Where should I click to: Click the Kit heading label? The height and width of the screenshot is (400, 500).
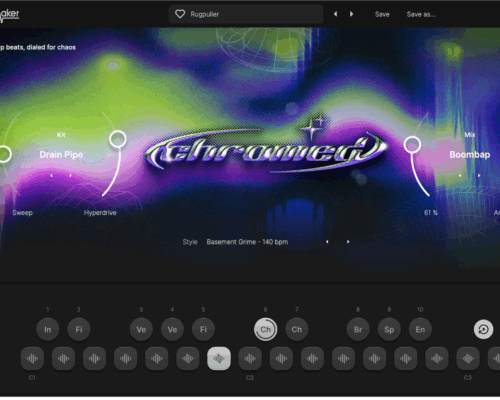coord(61,135)
